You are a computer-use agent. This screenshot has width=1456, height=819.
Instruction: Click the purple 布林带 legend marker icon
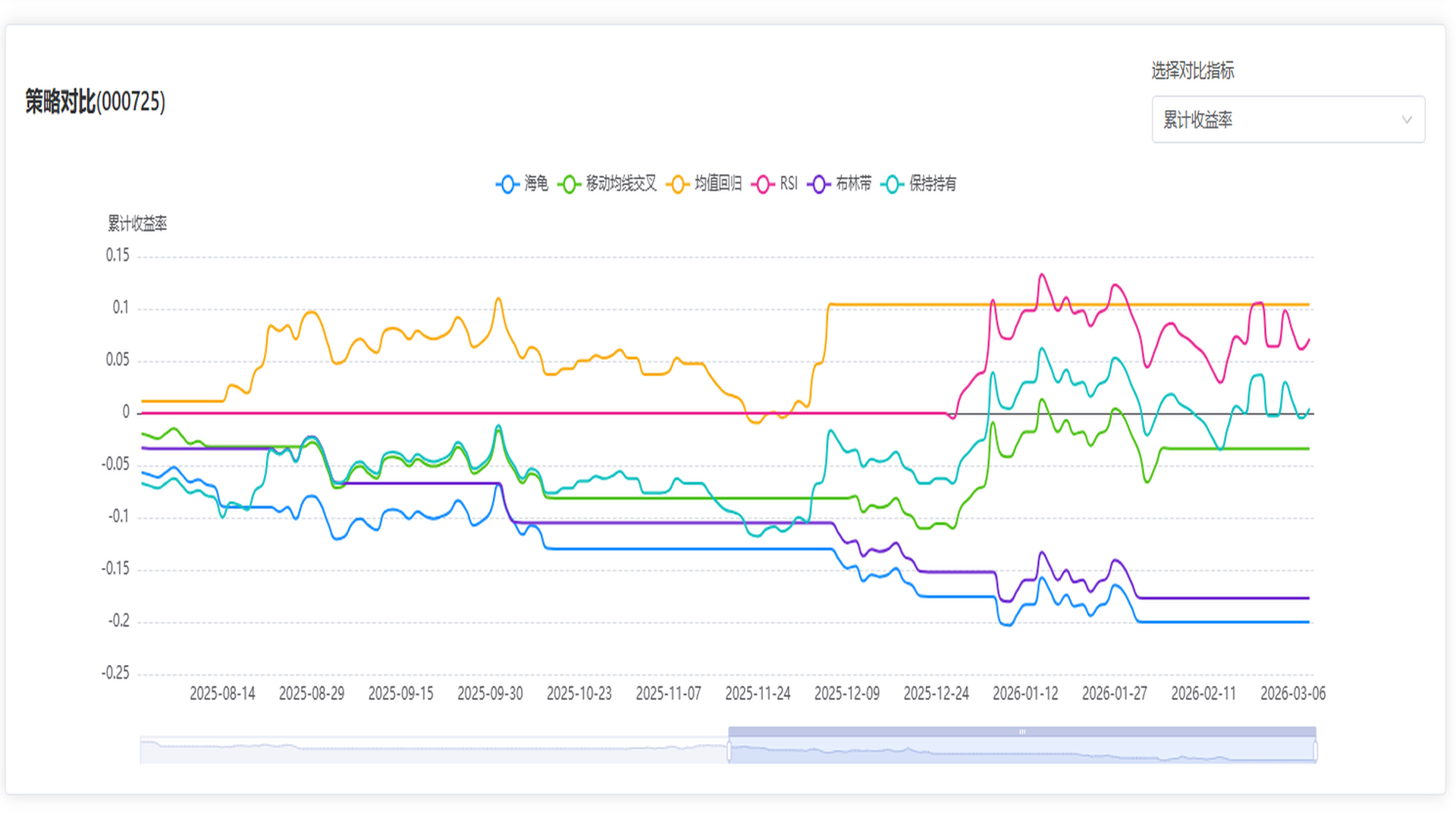tap(818, 184)
